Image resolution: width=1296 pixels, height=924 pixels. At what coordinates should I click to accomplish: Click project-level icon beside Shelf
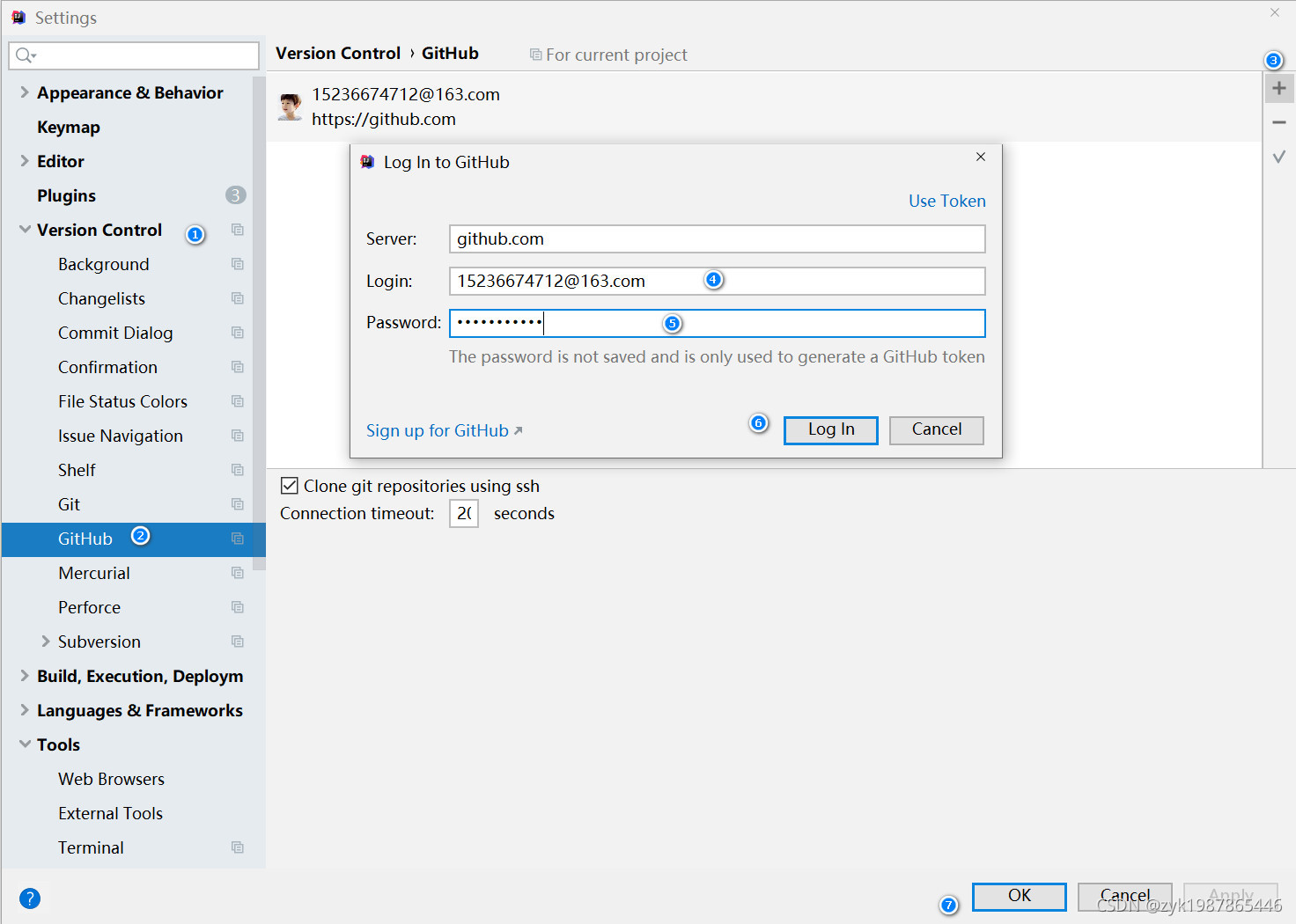coord(238,470)
